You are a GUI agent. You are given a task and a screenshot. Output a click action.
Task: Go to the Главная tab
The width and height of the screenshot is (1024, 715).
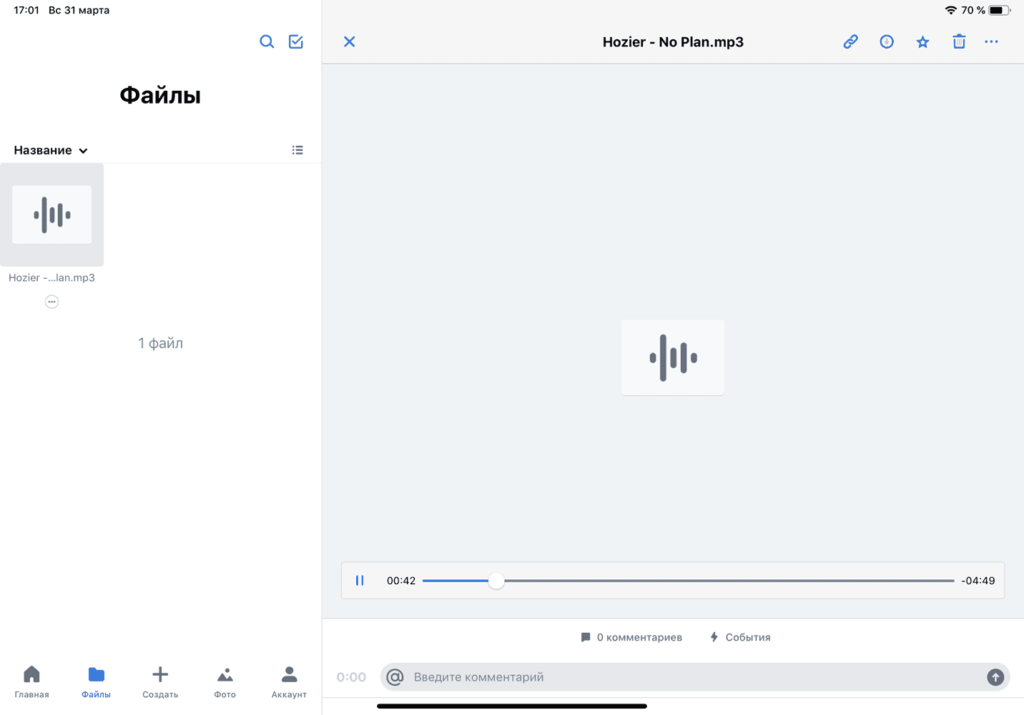coord(32,681)
